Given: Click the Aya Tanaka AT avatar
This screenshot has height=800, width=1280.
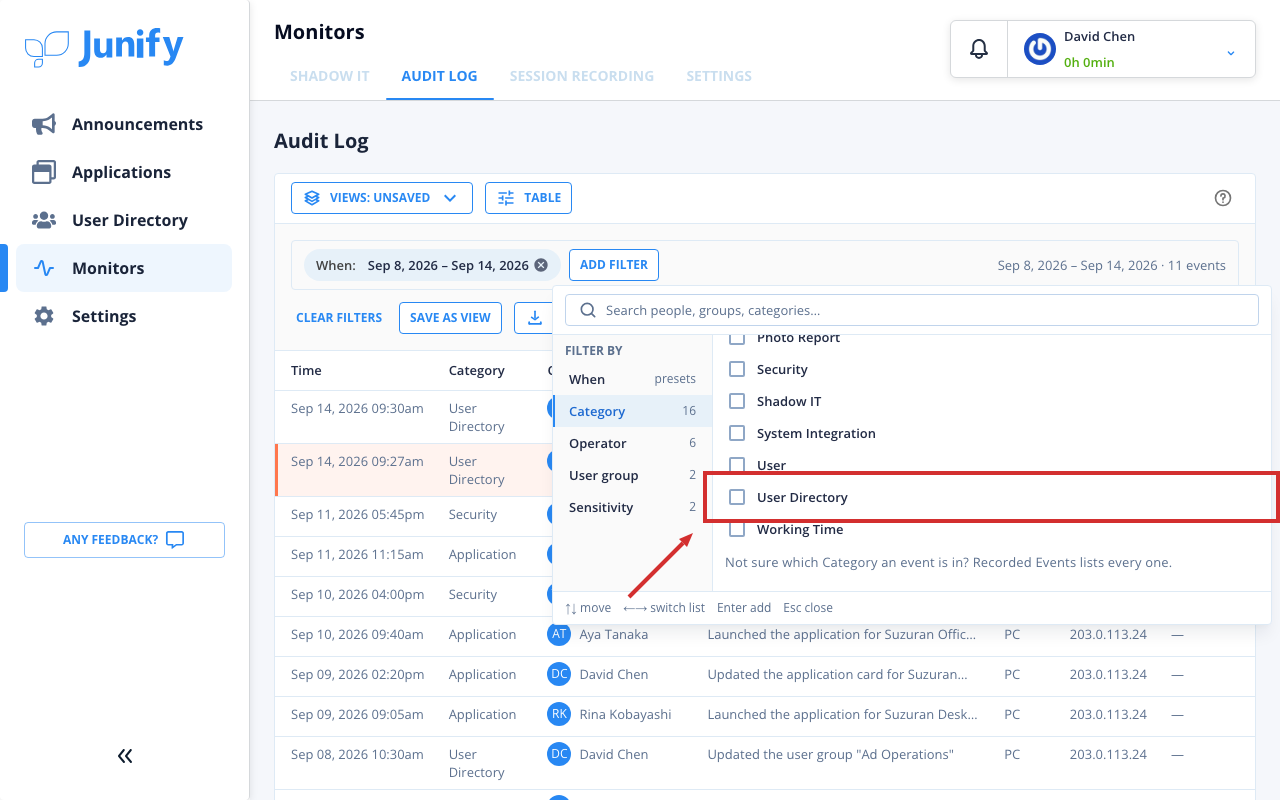Looking at the screenshot, I should 559,634.
